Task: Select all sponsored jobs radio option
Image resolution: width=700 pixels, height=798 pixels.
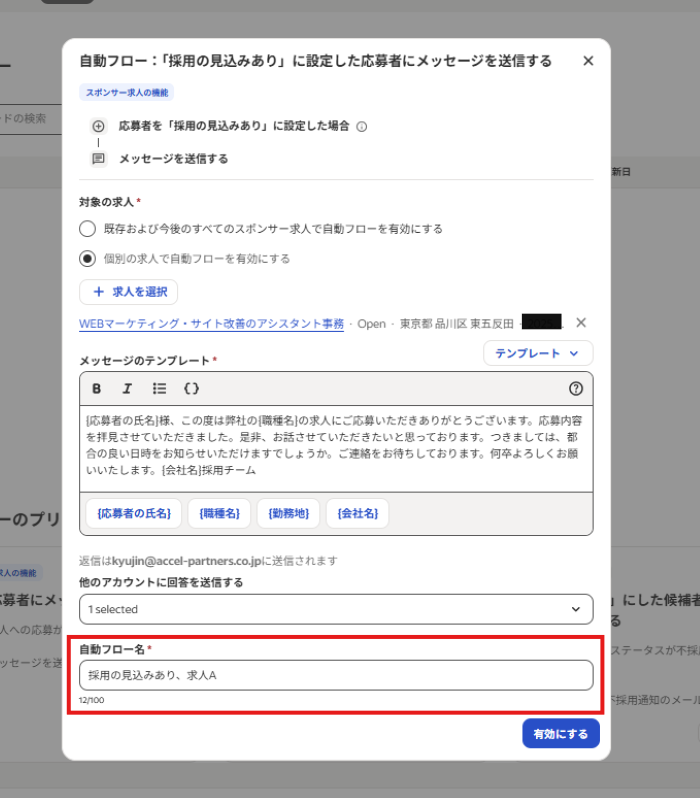Action: click(88, 228)
